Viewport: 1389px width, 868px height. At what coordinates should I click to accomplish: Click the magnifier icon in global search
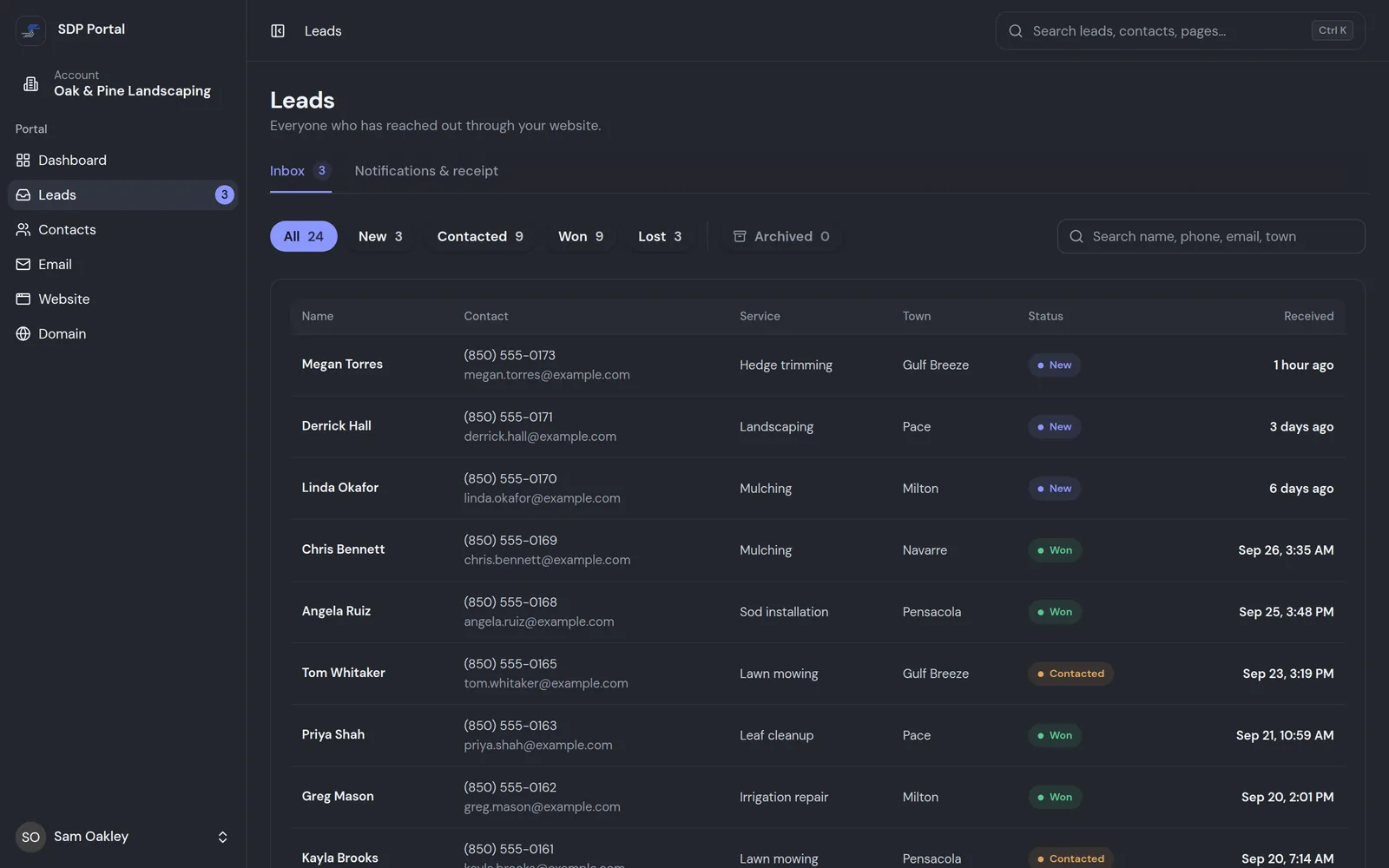tap(1016, 31)
